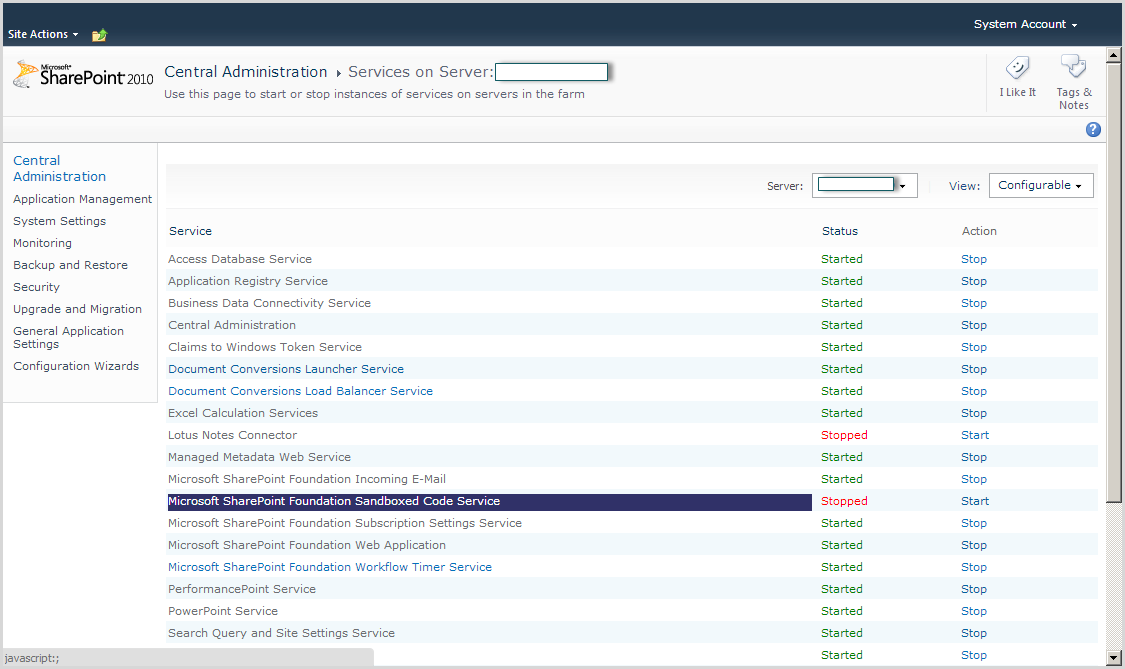Stop Claims to Windows Token Service
1125x669 pixels.
pos(974,347)
